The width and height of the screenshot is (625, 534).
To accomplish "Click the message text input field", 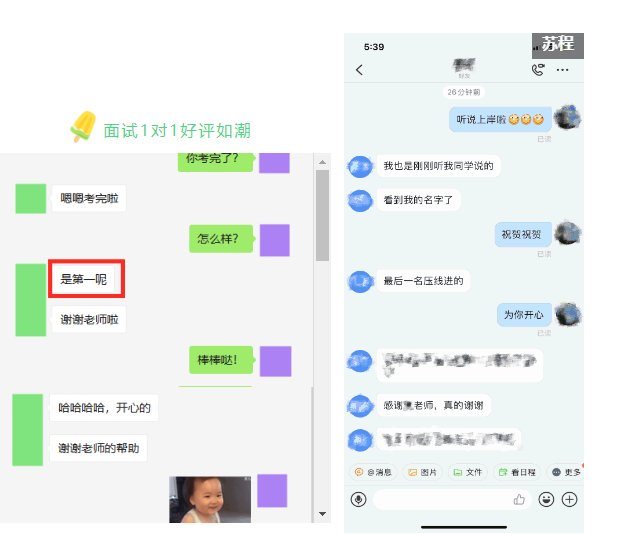I will coord(440,499).
